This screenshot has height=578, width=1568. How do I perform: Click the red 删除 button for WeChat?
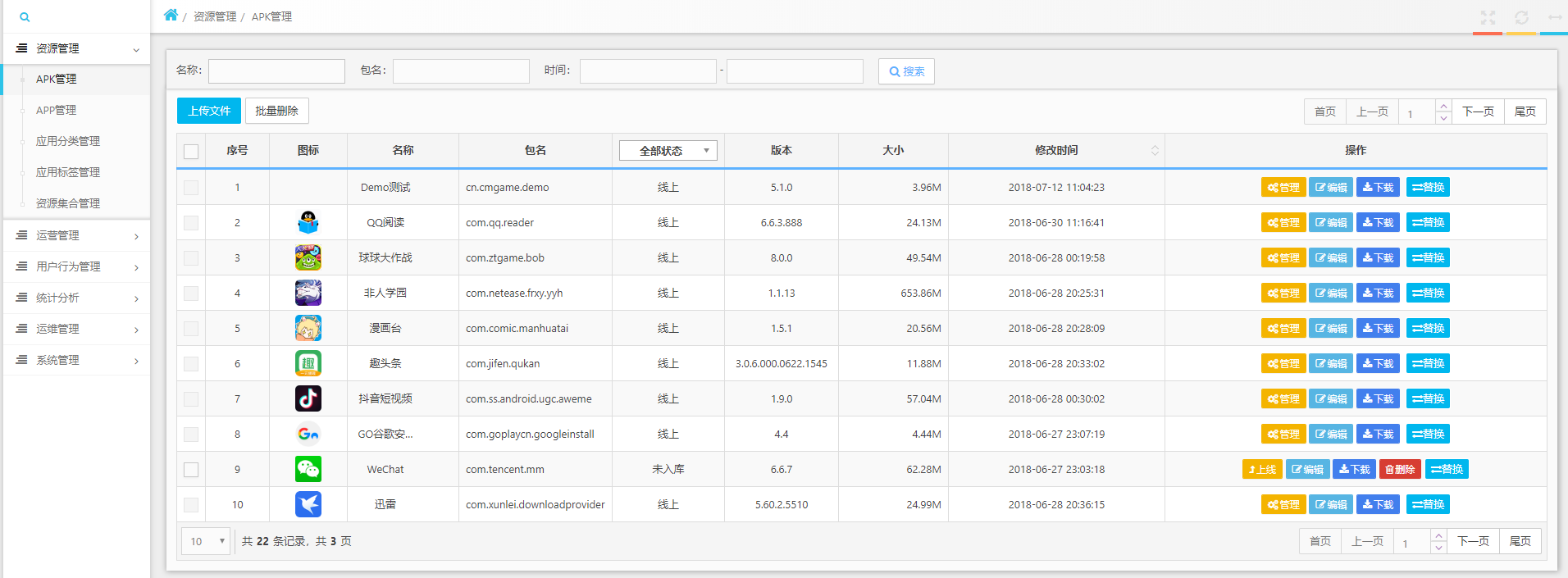click(x=1400, y=469)
